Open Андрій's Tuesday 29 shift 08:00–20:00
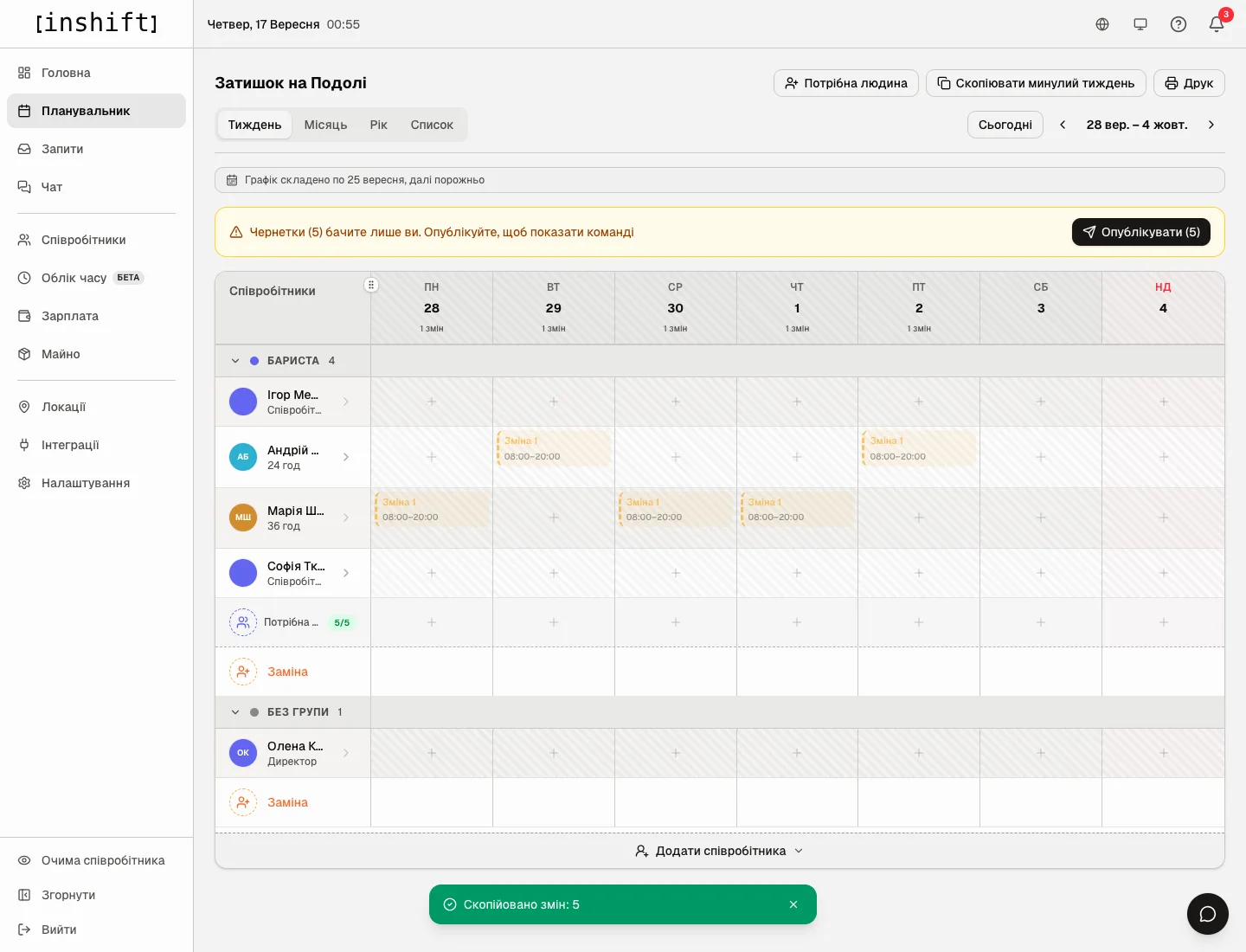The width and height of the screenshot is (1246, 952). 554,448
